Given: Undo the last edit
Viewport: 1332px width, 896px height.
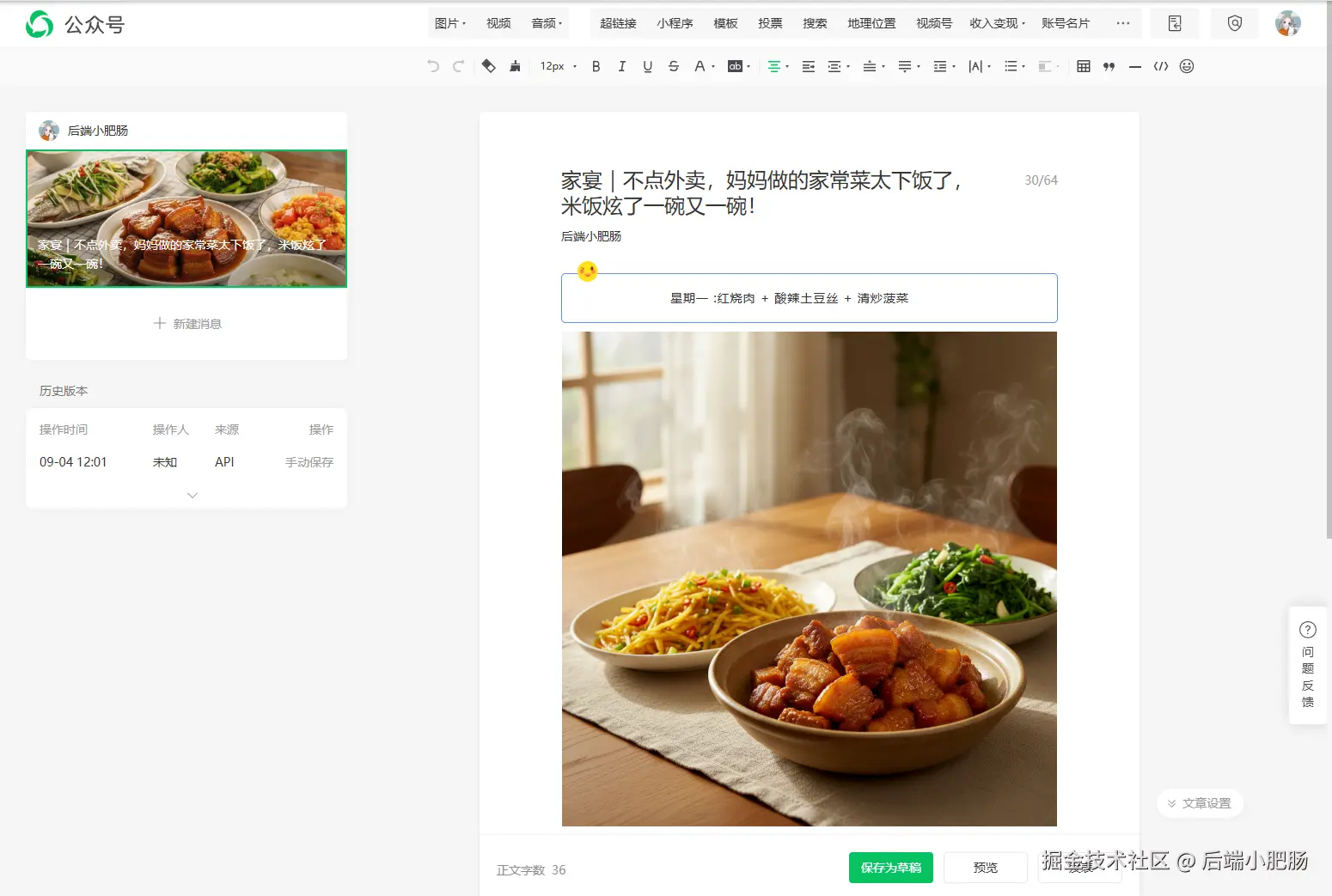Looking at the screenshot, I should click(x=433, y=66).
